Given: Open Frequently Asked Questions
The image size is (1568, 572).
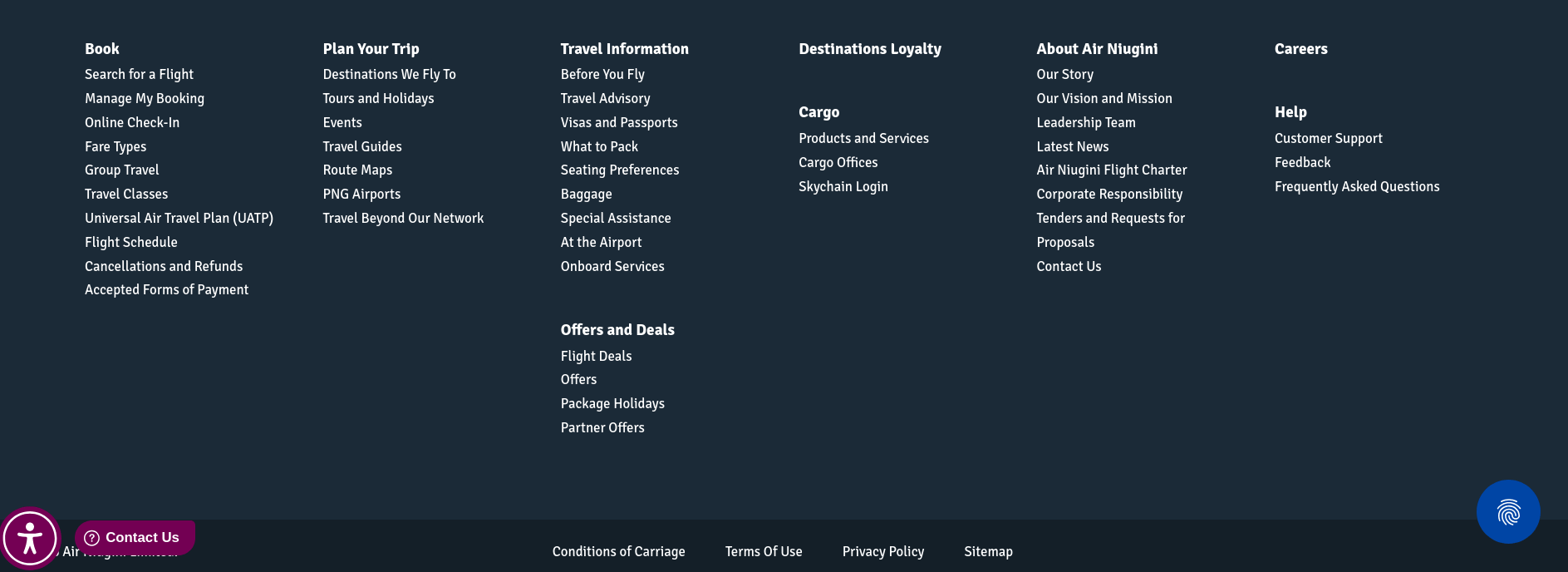Looking at the screenshot, I should (1356, 187).
